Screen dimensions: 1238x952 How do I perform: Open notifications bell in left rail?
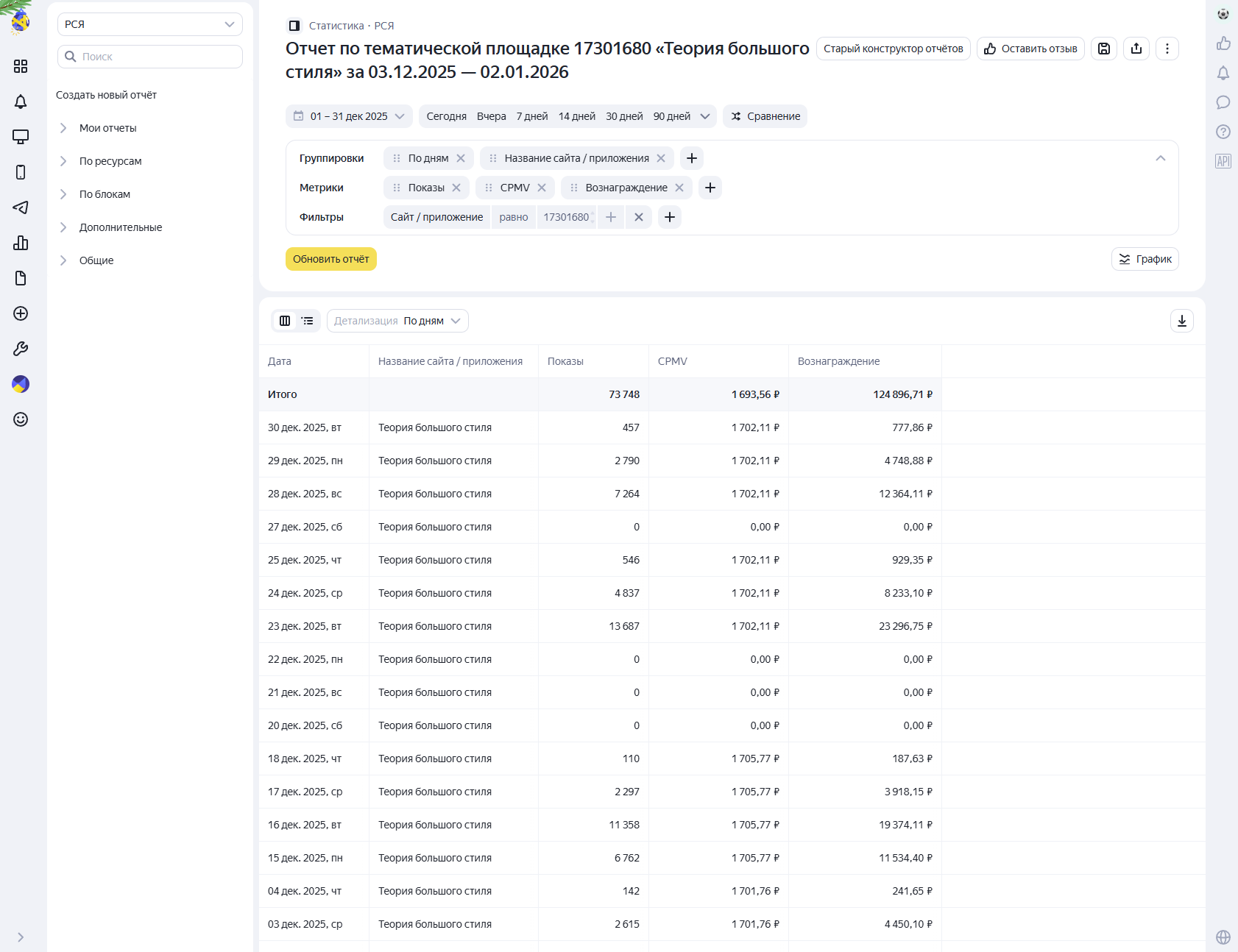[x=21, y=102]
